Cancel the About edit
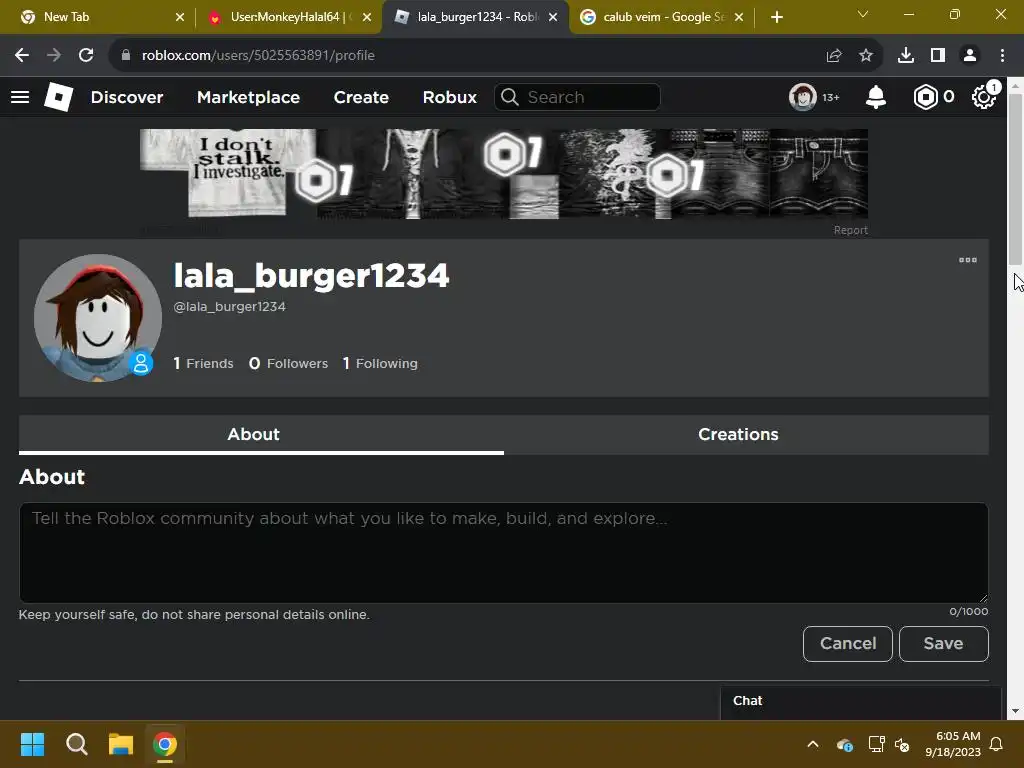The width and height of the screenshot is (1024, 768). [x=848, y=644]
